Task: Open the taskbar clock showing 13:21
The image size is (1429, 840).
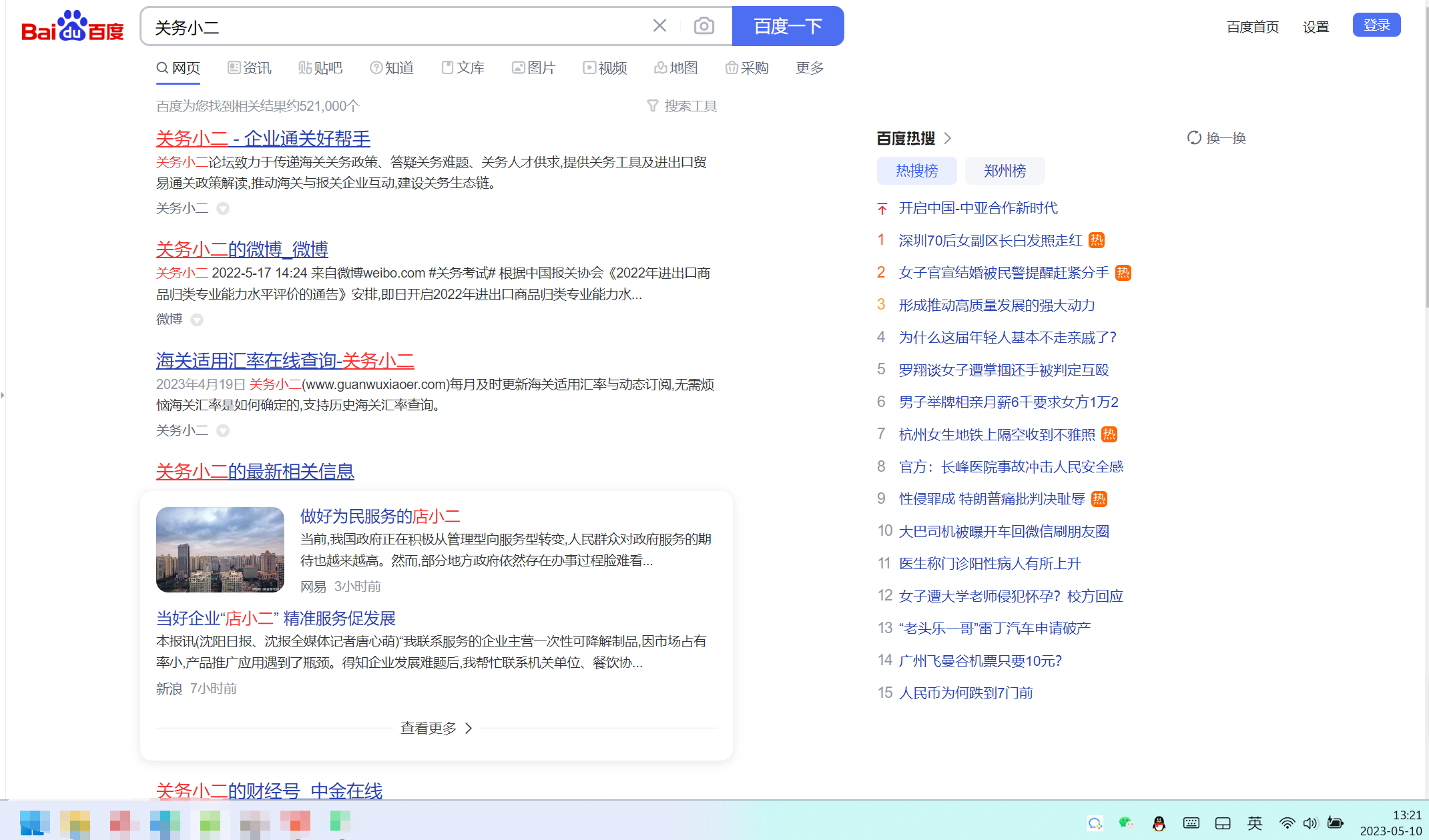Action: 1391,823
